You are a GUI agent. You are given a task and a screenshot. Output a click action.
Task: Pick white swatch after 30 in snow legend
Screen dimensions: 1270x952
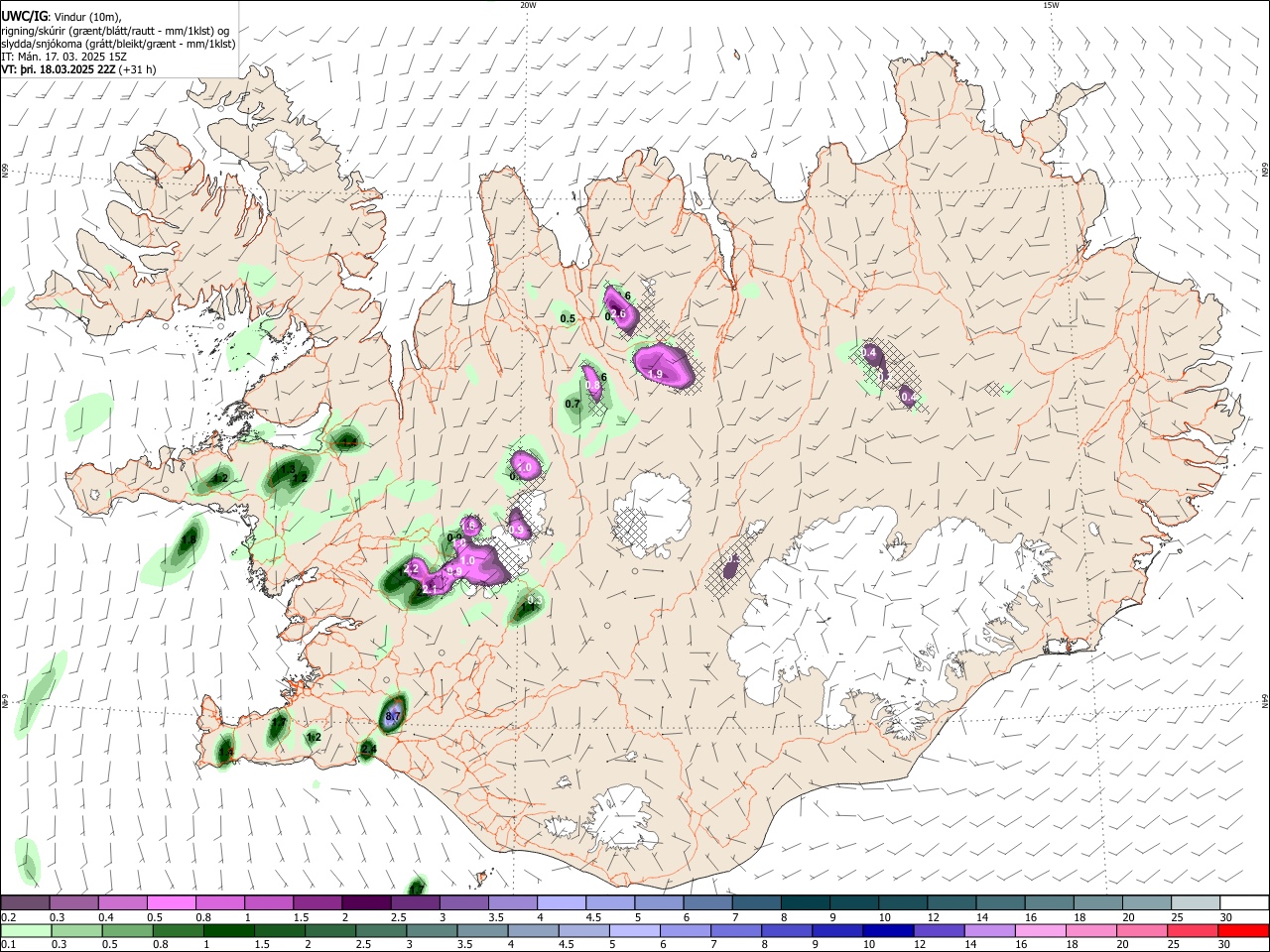(1243, 903)
